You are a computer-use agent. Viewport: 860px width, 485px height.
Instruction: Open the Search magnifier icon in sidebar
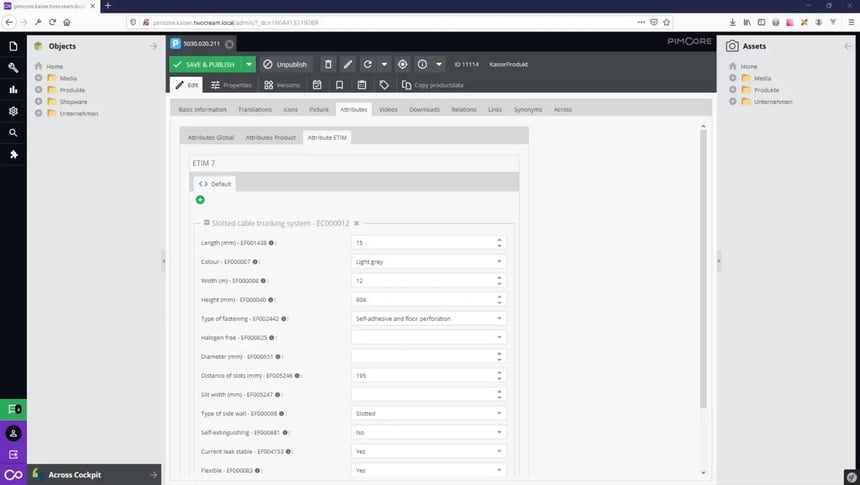[x=13, y=133]
